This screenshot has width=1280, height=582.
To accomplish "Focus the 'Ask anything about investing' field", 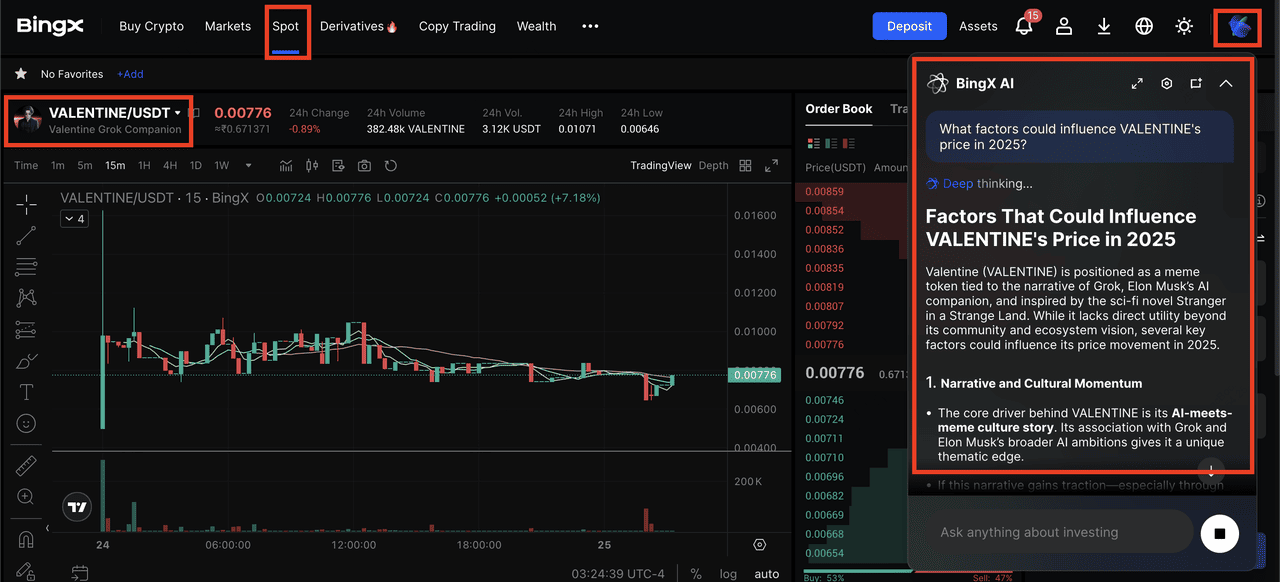I will pos(1058,532).
